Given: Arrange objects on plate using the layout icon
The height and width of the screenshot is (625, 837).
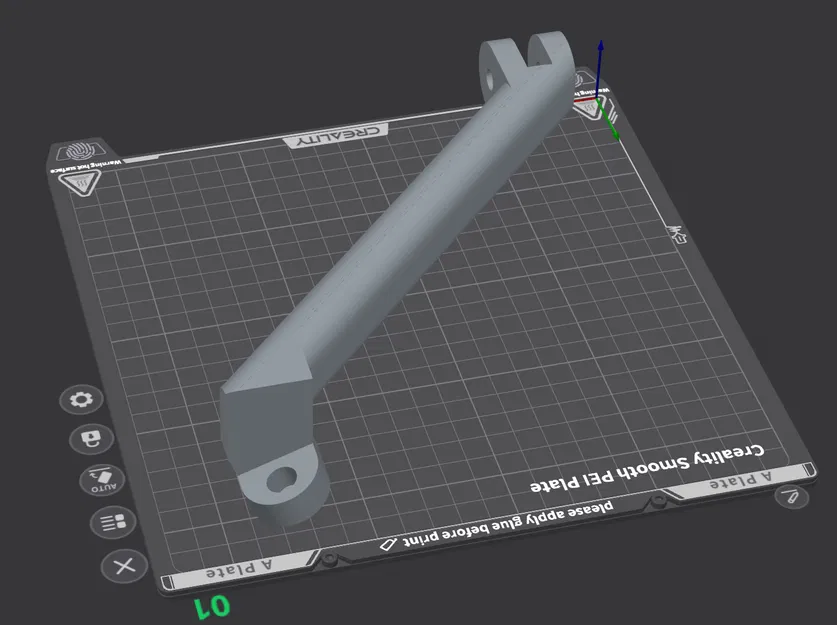Looking at the screenshot, I should coord(113,522).
